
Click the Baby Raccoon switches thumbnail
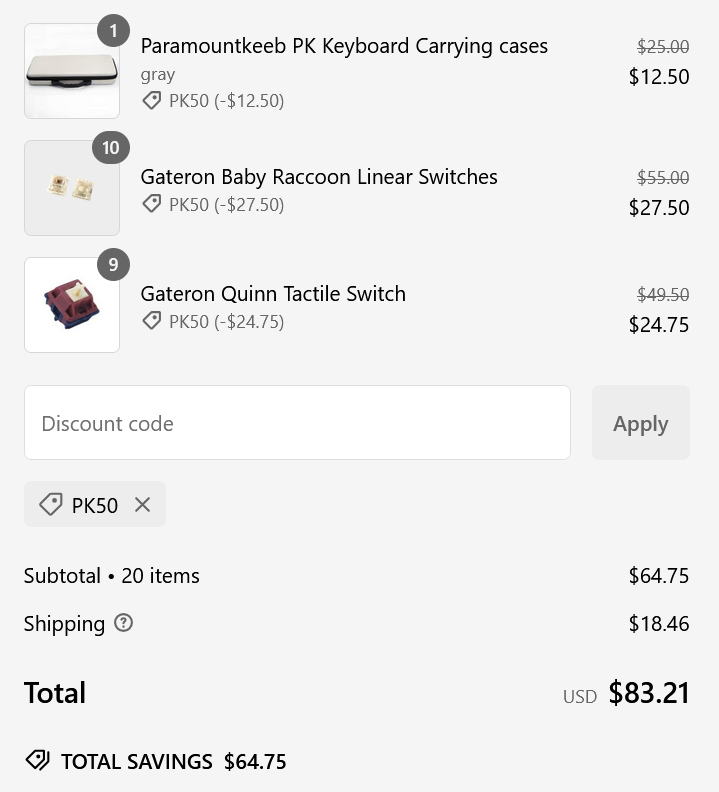tap(72, 188)
